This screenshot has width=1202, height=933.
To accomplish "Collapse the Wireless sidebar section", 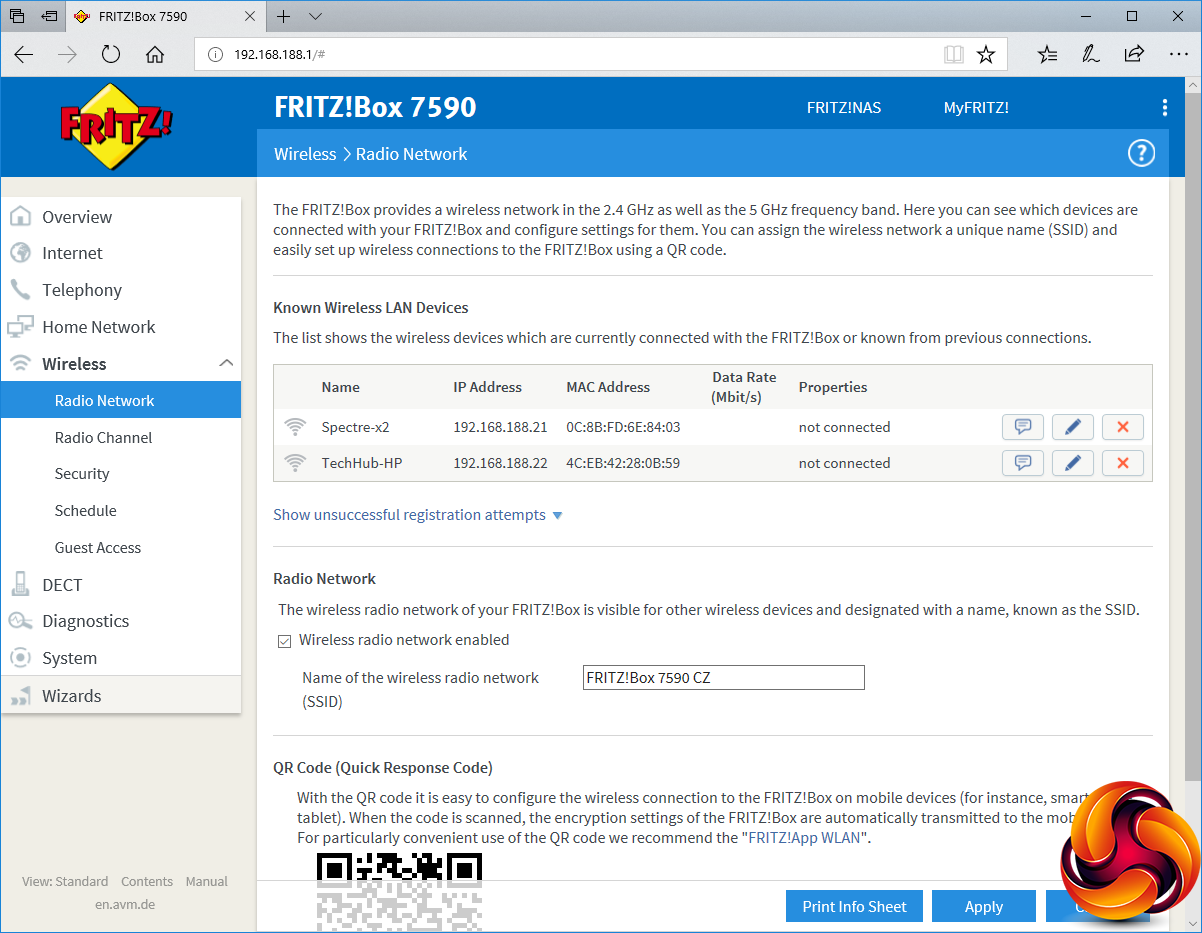I will point(226,363).
